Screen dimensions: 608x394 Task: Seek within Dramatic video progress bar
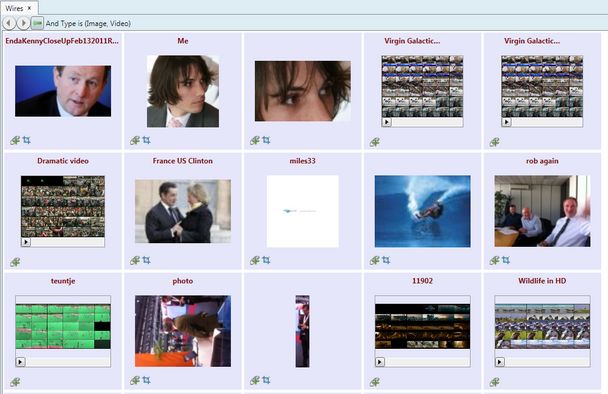(67, 242)
